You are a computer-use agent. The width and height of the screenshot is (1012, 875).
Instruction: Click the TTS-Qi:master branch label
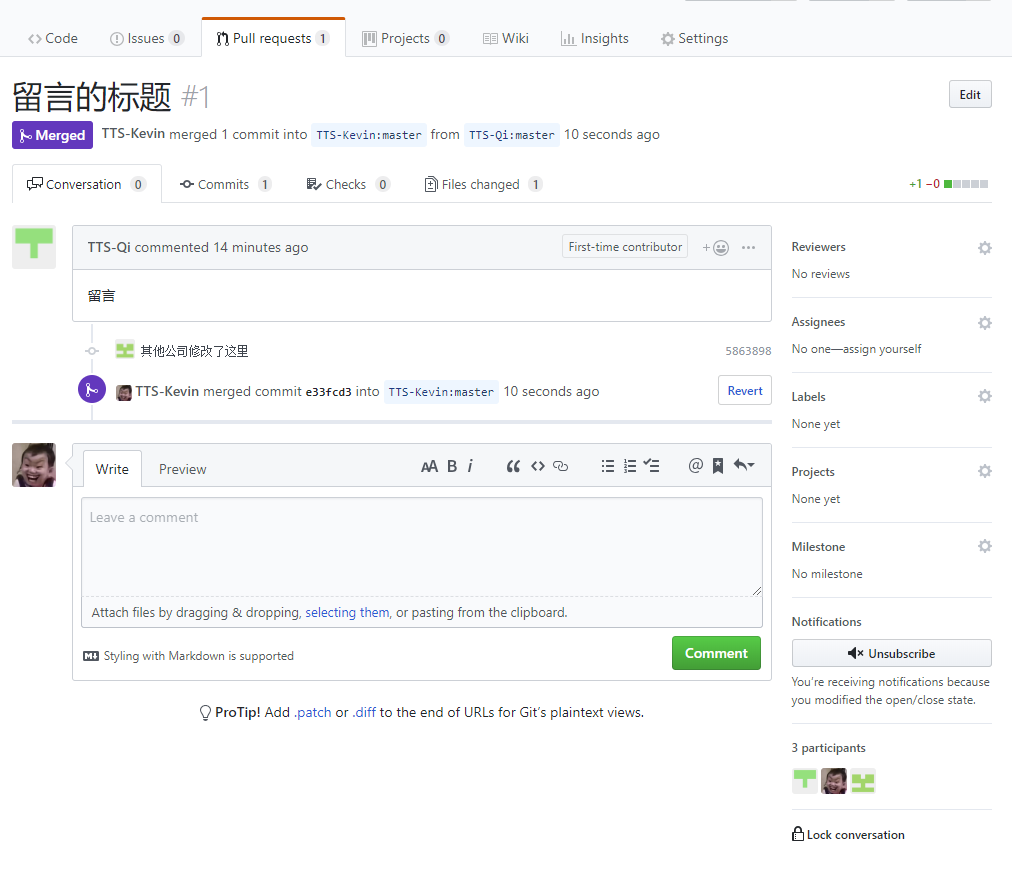point(512,135)
